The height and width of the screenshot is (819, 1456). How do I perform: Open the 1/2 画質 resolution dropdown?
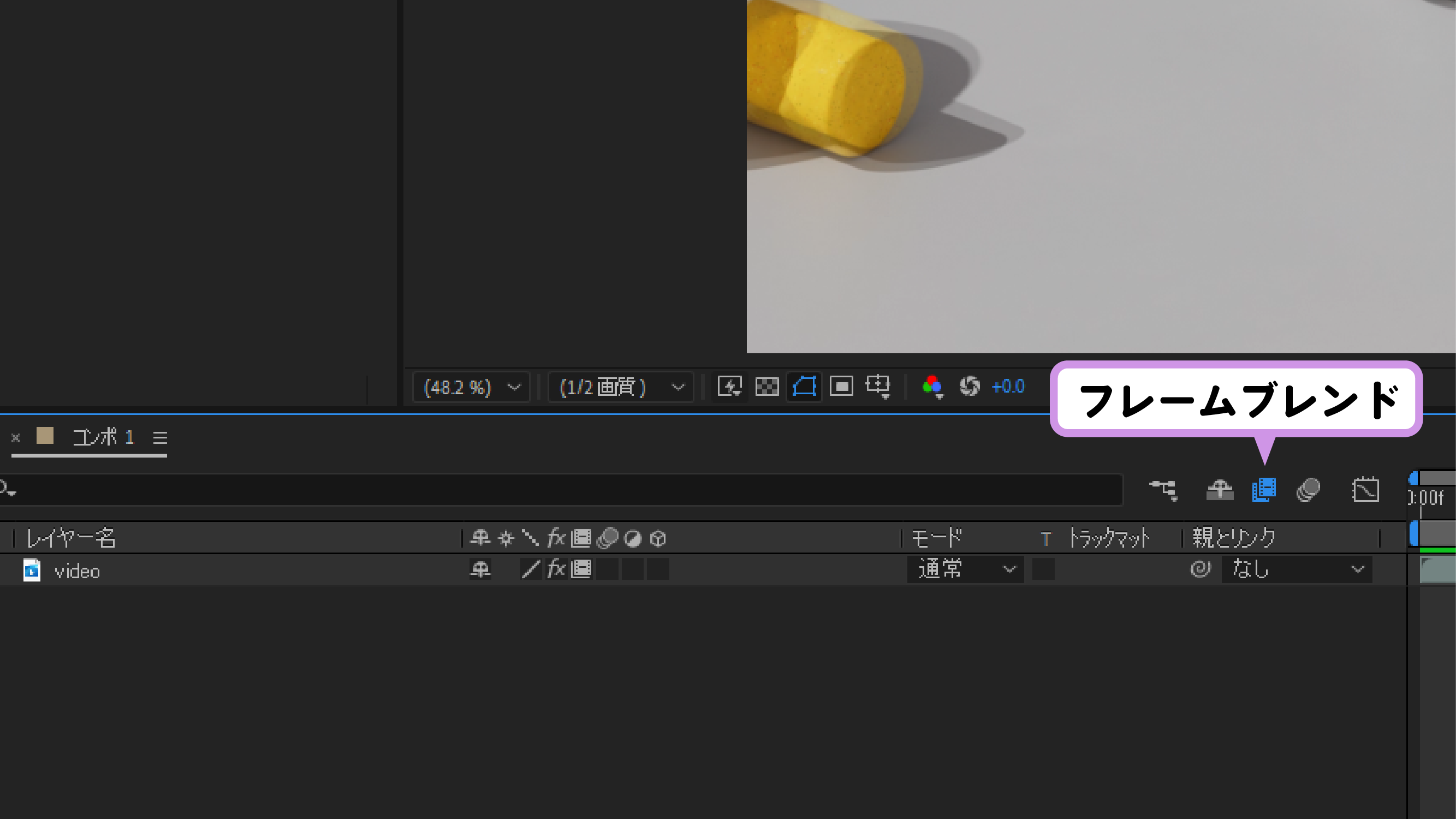(x=621, y=387)
